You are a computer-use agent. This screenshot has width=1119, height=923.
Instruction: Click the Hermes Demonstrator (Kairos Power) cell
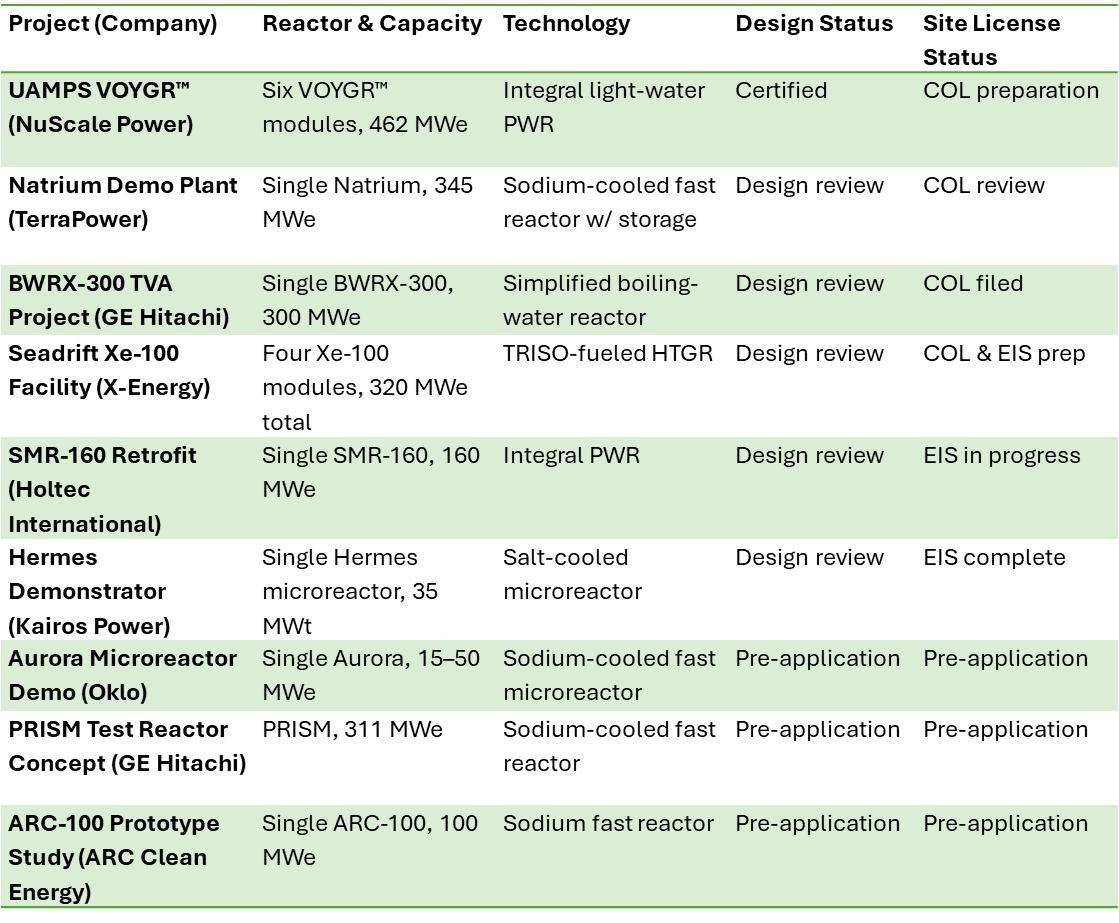(89, 591)
